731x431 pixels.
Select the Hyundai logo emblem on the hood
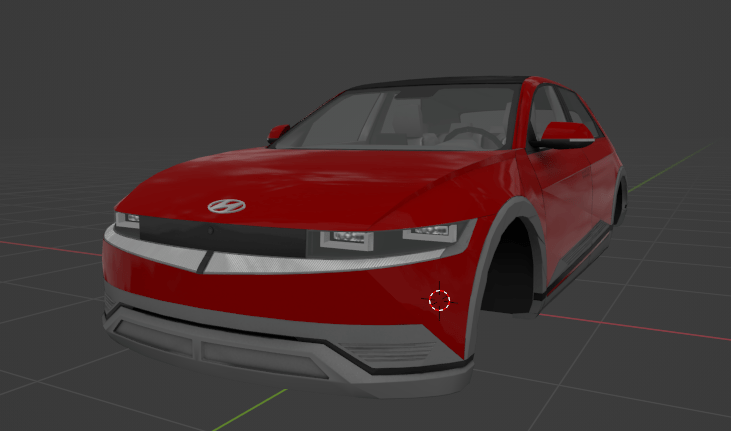tap(227, 206)
